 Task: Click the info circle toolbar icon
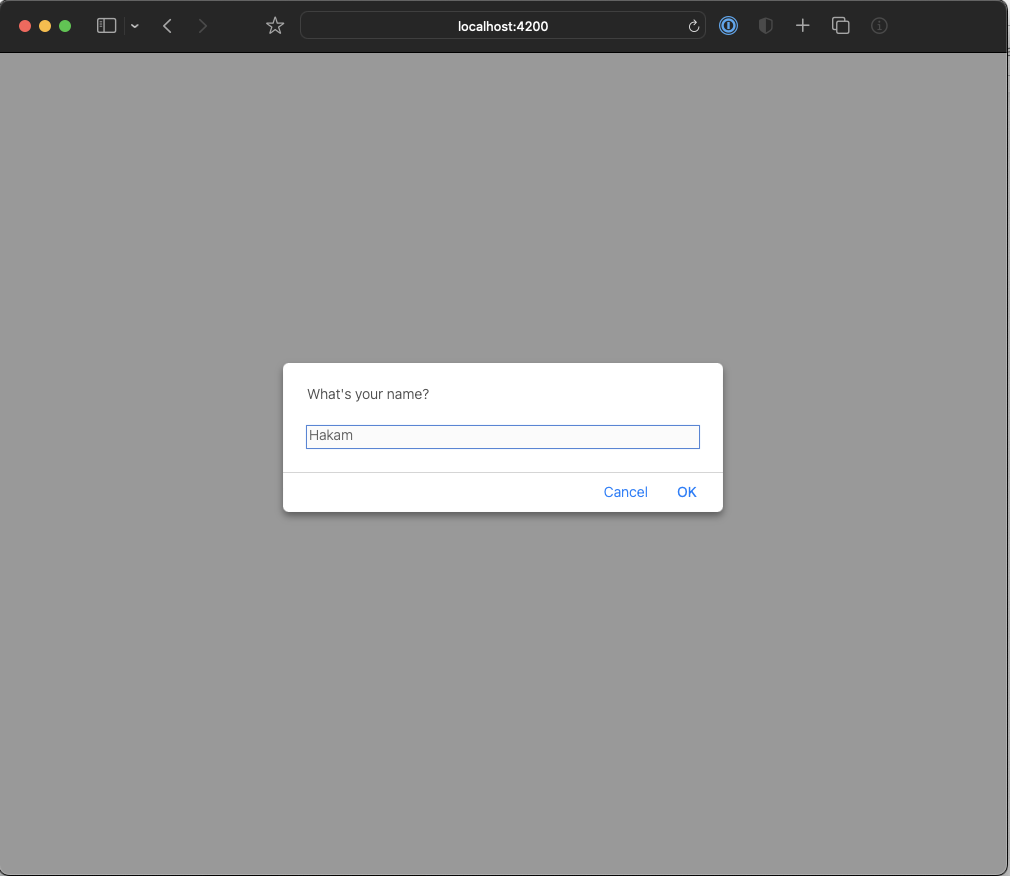click(879, 26)
